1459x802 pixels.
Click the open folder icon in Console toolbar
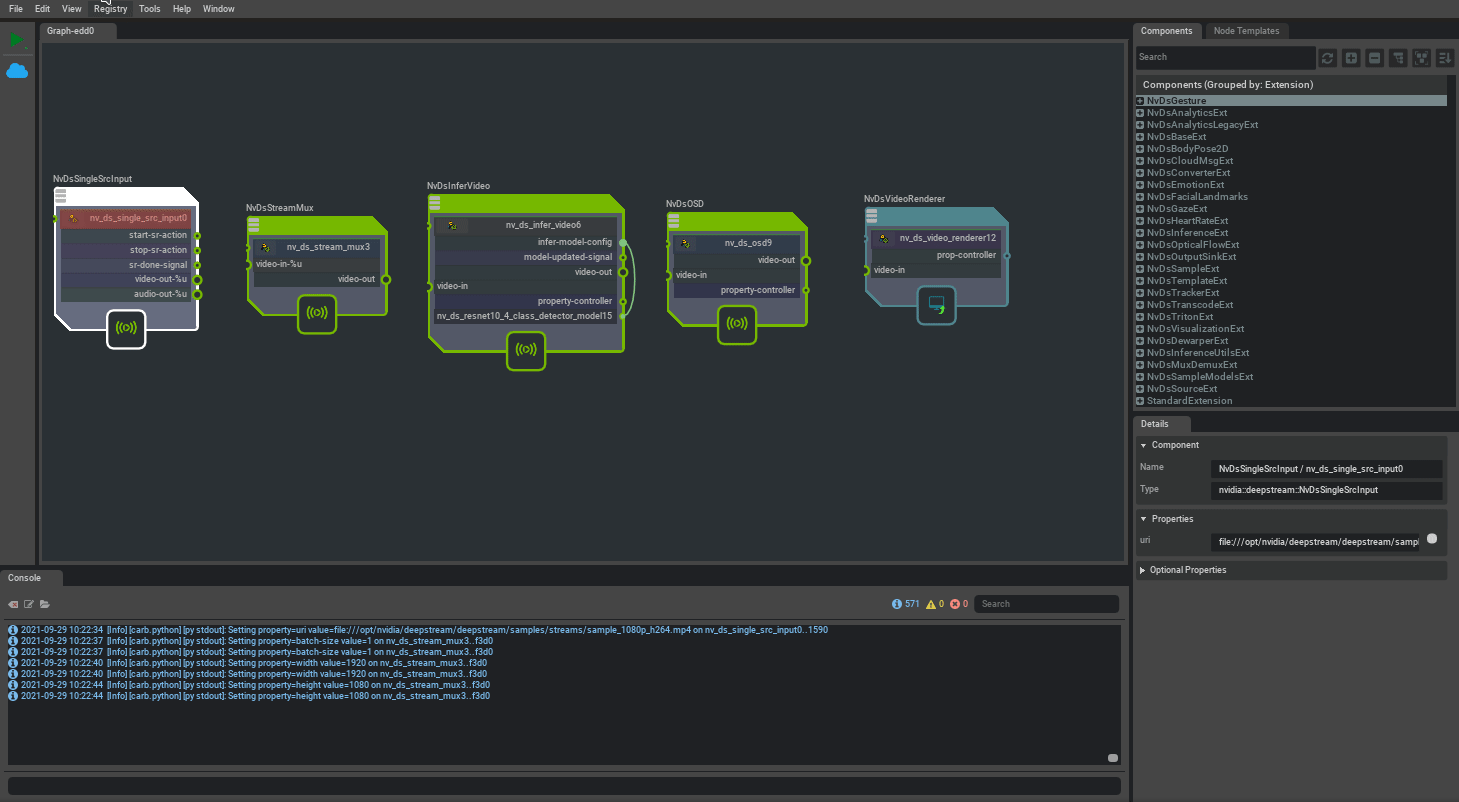[45, 604]
